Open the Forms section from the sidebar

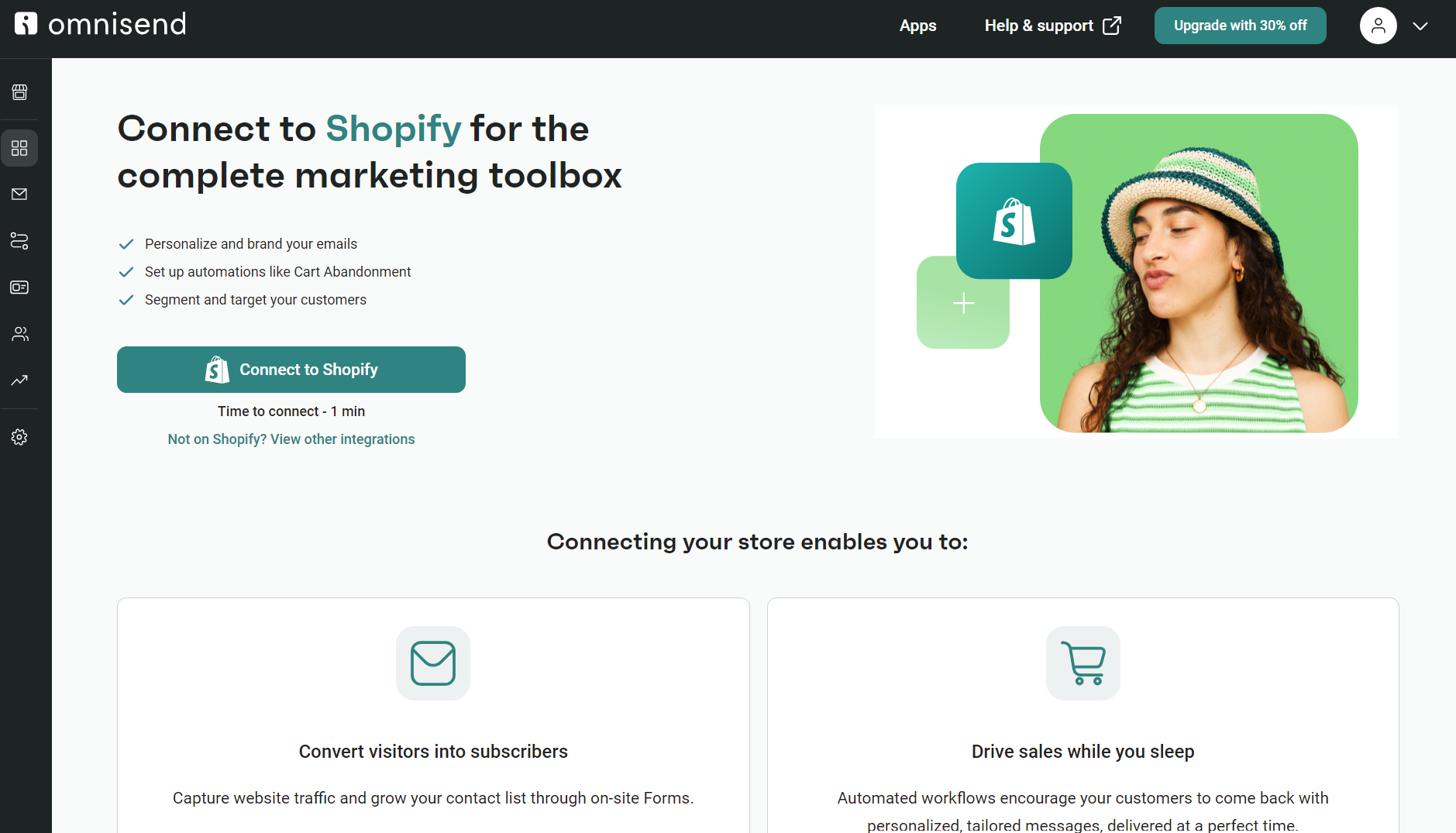(x=19, y=287)
